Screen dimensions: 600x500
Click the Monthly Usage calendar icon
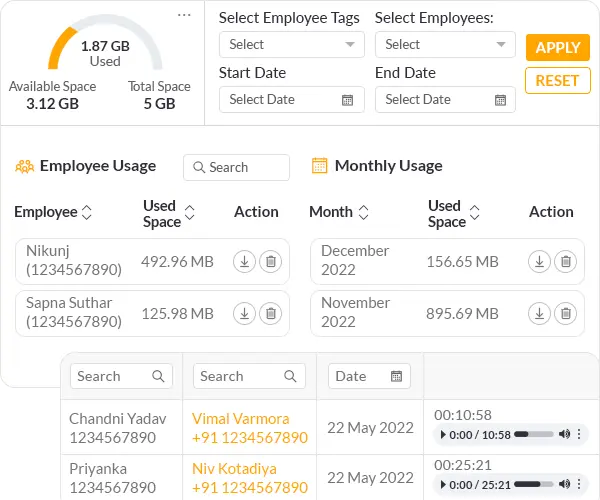[x=320, y=166]
